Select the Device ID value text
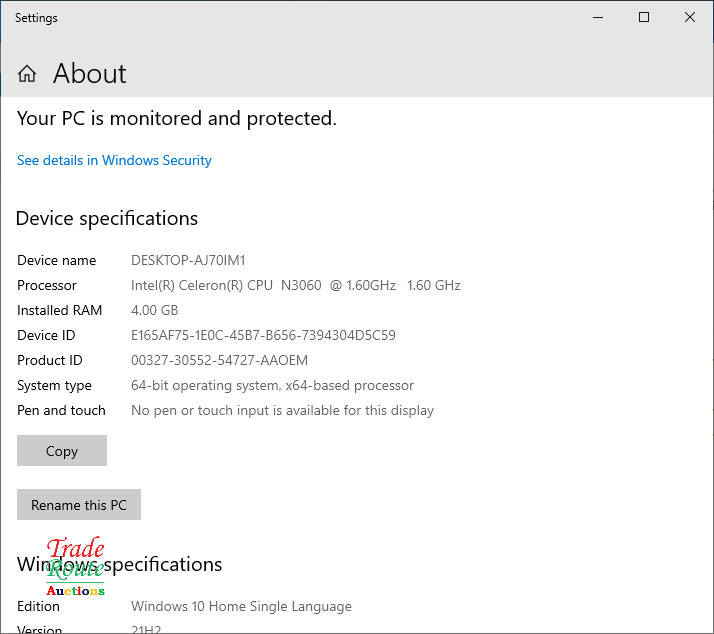This screenshot has height=634, width=714. pos(263,335)
